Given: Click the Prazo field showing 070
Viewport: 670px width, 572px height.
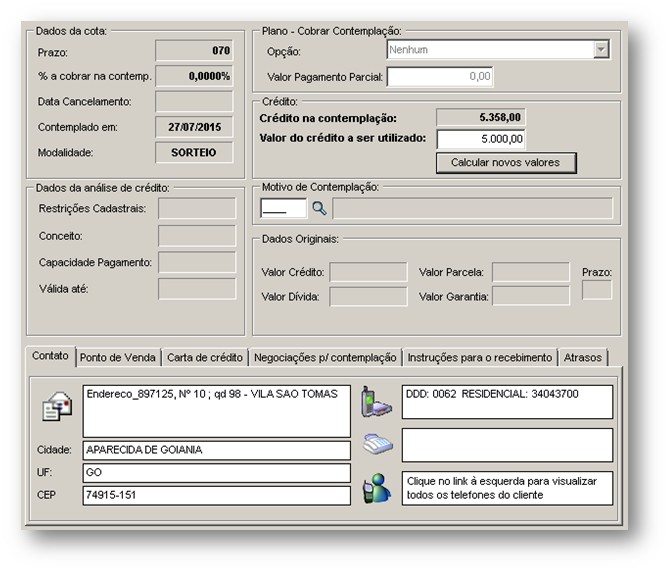Looking at the screenshot, I should (x=194, y=51).
